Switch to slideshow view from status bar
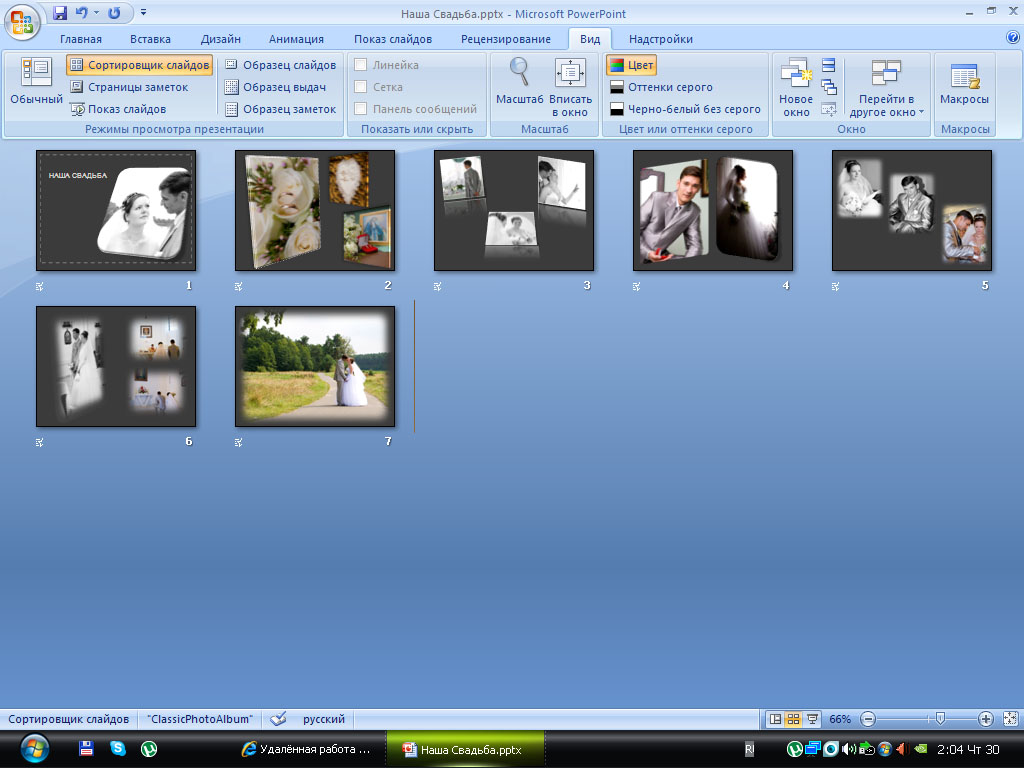The width and height of the screenshot is (1024, 768). [x=812, y=719]
